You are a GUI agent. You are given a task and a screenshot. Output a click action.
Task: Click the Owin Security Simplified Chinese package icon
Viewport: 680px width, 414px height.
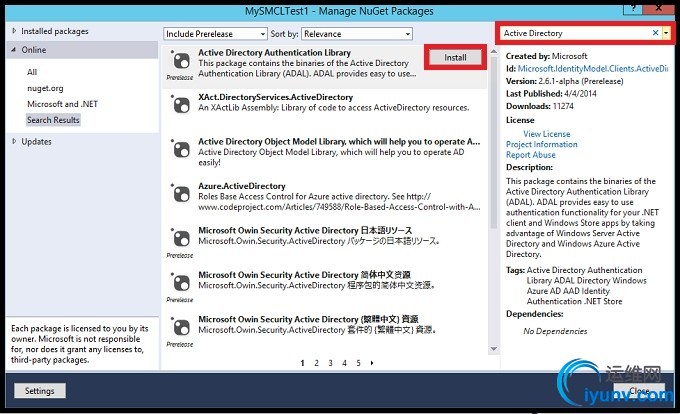181,283
